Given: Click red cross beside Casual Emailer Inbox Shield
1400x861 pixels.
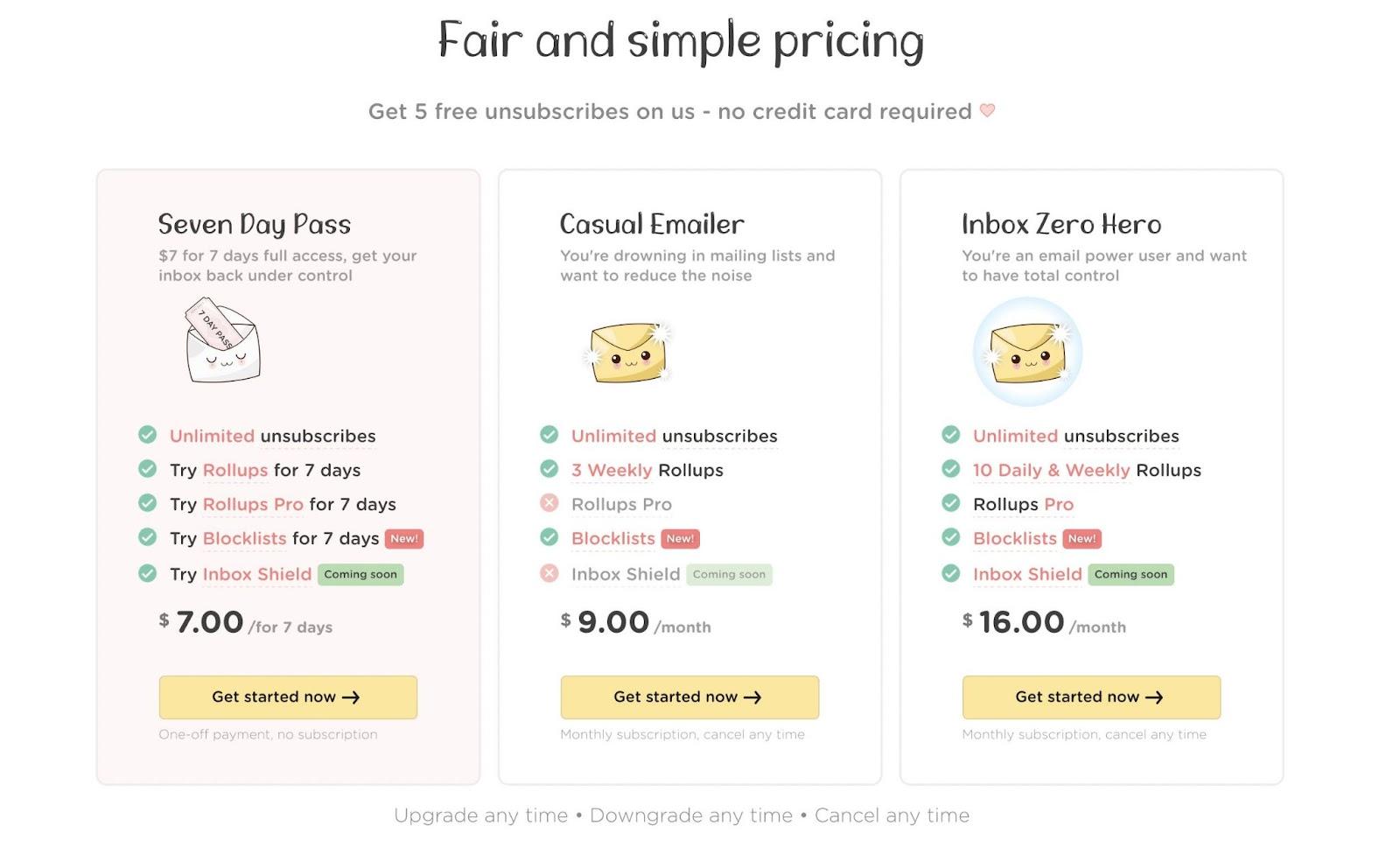Looking at the screenshot, I should 549,574.
